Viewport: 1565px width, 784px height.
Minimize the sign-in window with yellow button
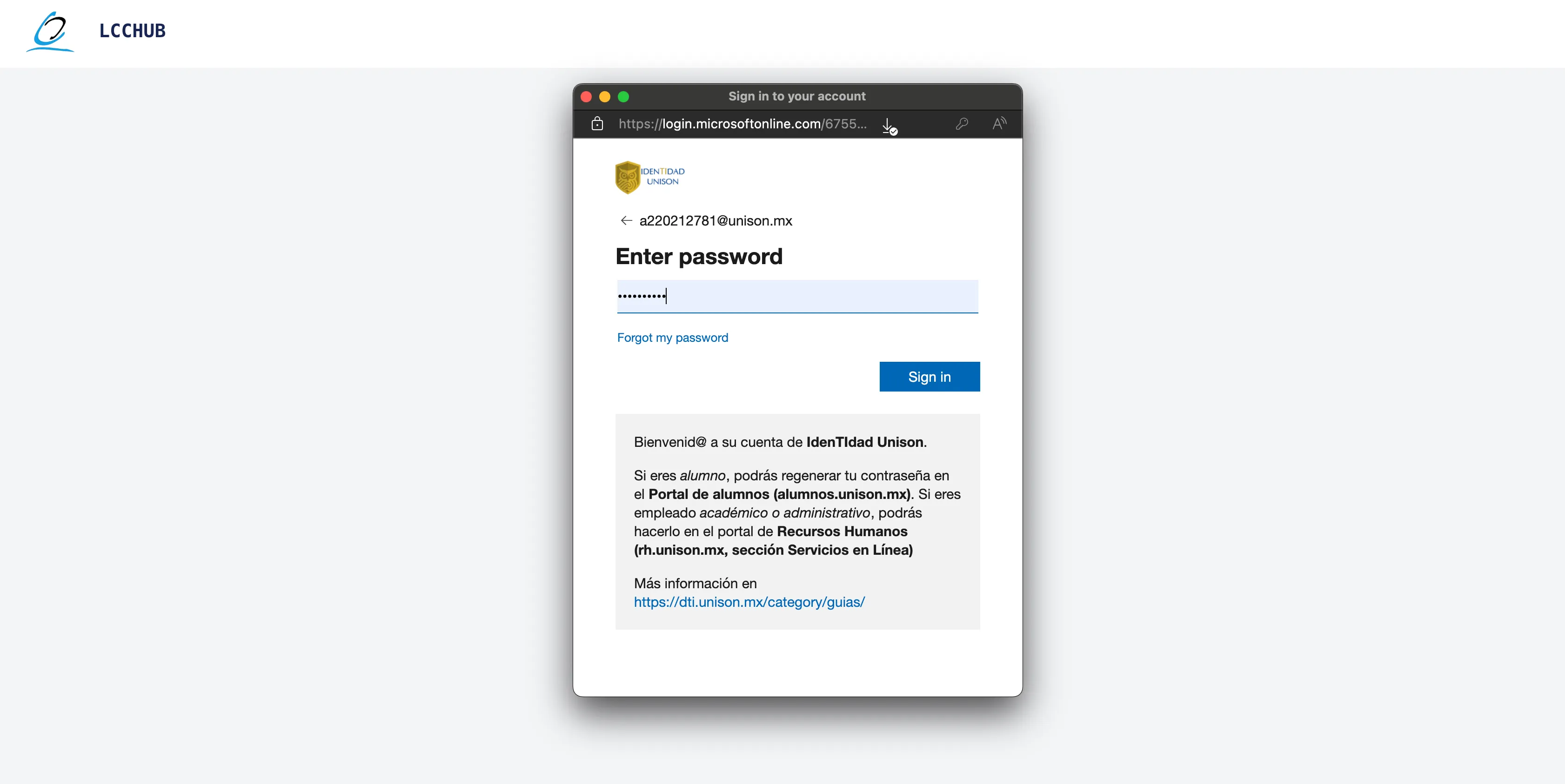(604, 97)
